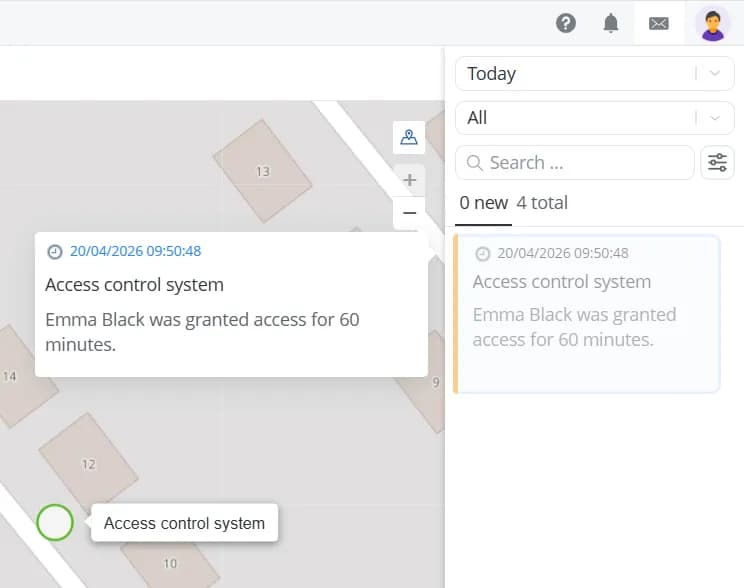Switch to the 0 new tab

[484, 203]
